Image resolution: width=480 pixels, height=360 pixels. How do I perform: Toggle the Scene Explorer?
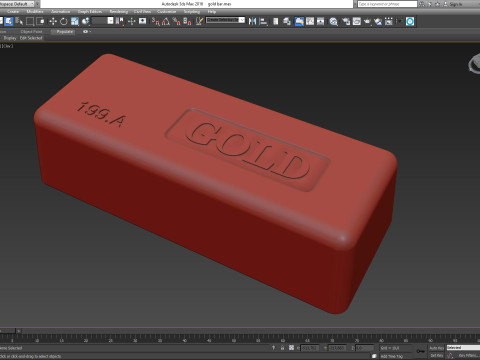pos(276,21)
